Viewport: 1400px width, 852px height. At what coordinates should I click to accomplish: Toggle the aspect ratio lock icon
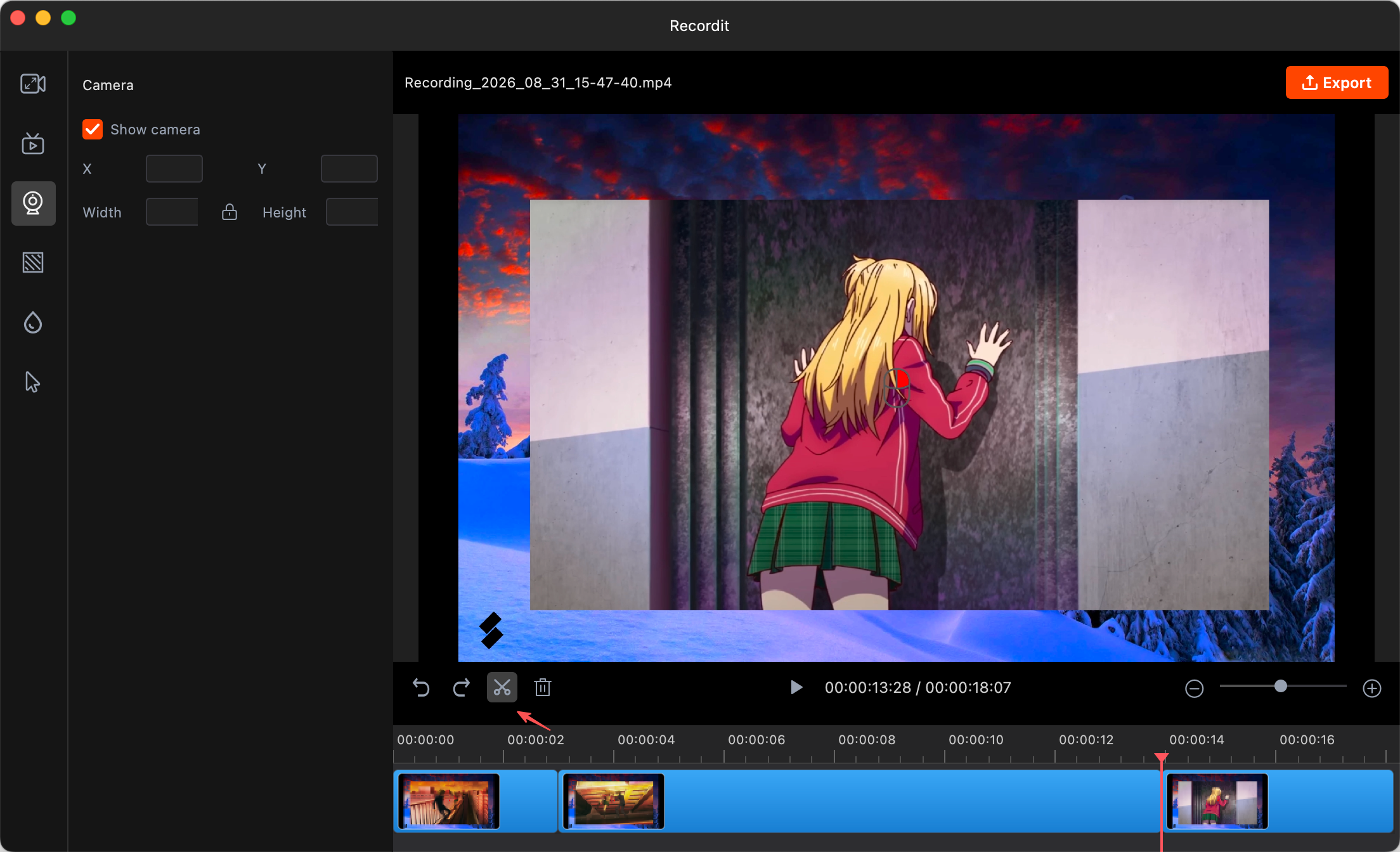(230, 212)
